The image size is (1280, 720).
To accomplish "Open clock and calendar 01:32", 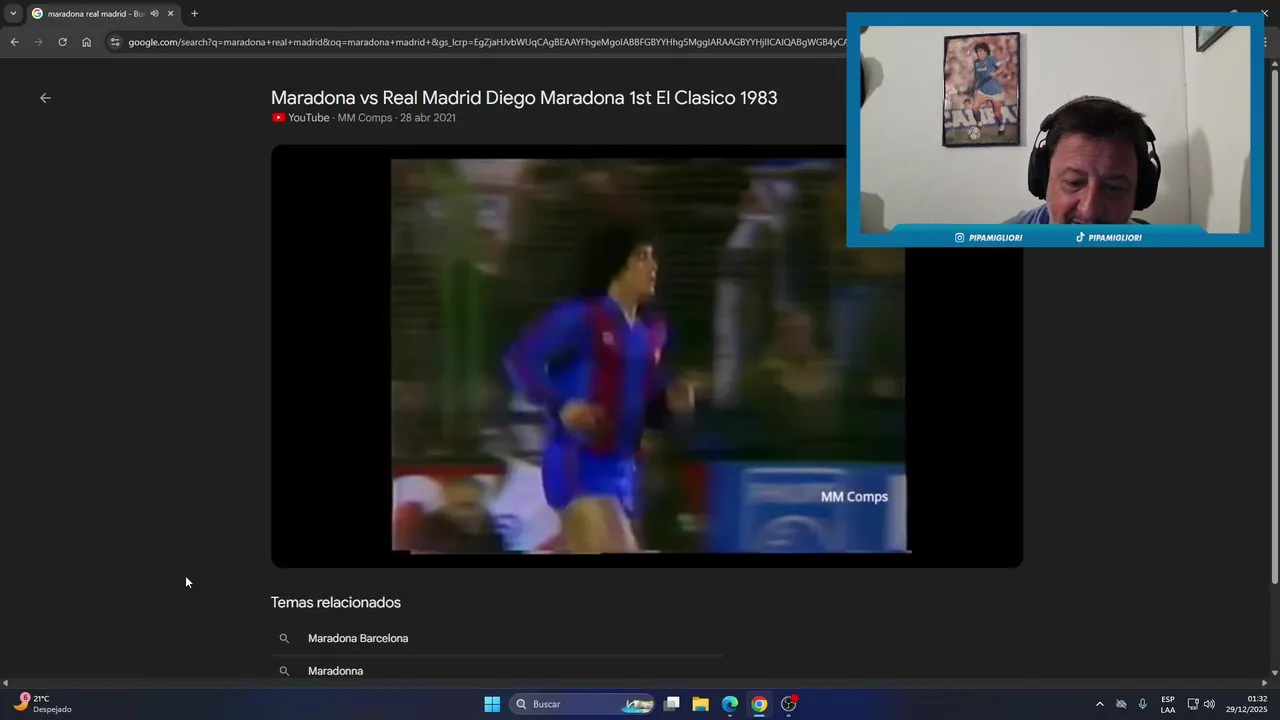I will 1246,704.
